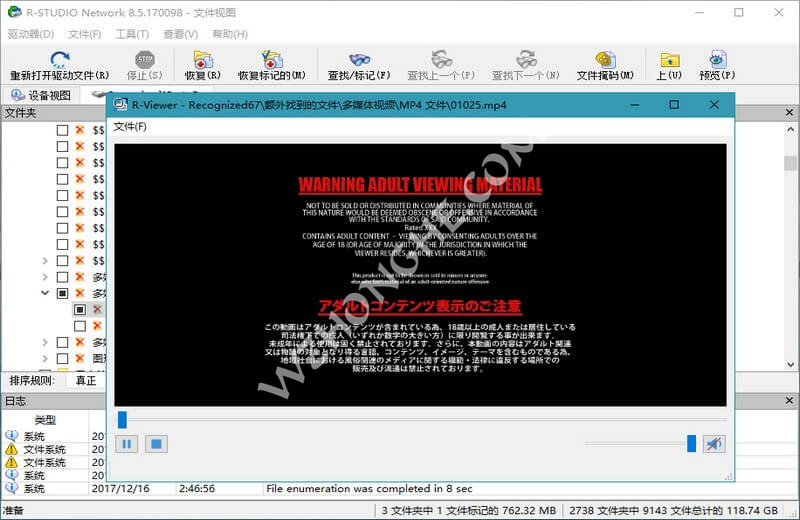
Task: Expand the 图 folder tree node
Action: tap(45, 358)
